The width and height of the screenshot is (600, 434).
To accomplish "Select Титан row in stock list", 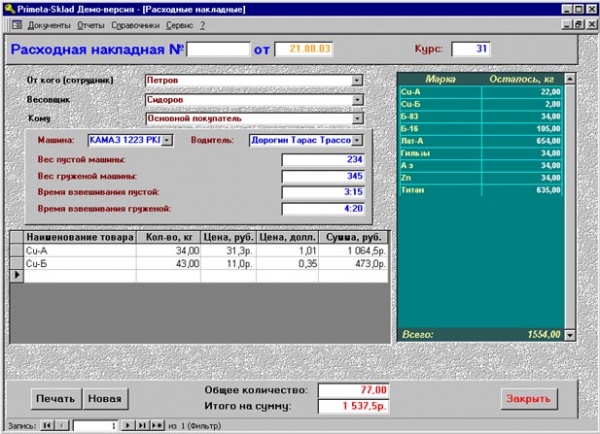I will point(480,190).
